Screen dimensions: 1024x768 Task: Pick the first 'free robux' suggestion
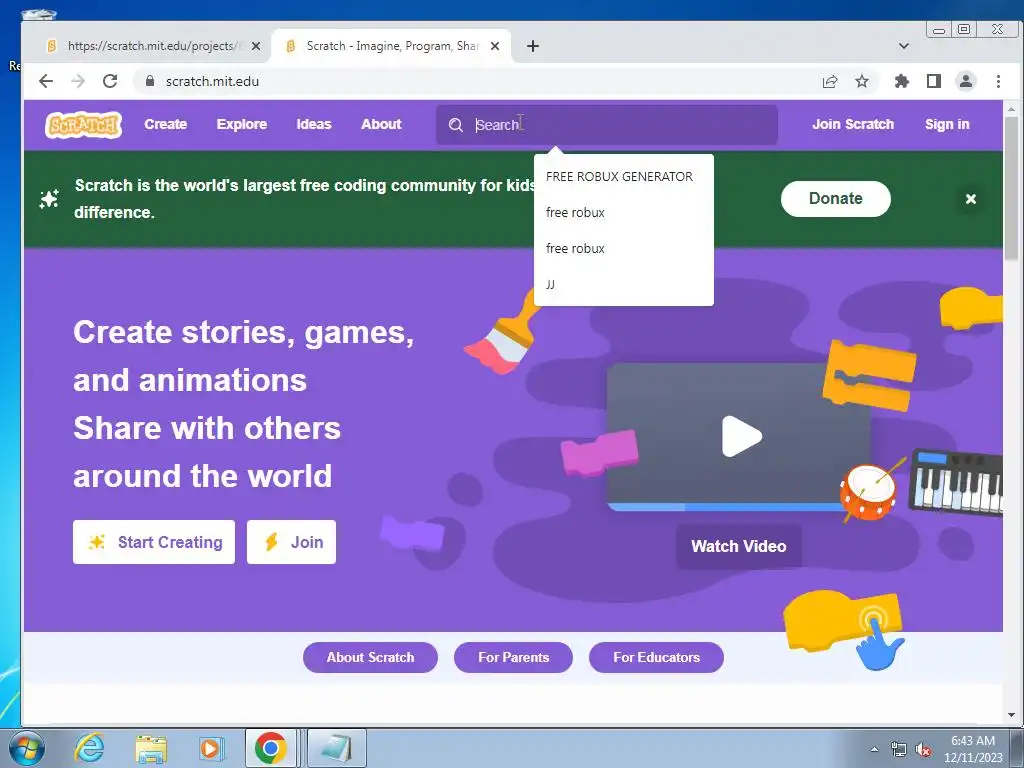tap(624, 212)
